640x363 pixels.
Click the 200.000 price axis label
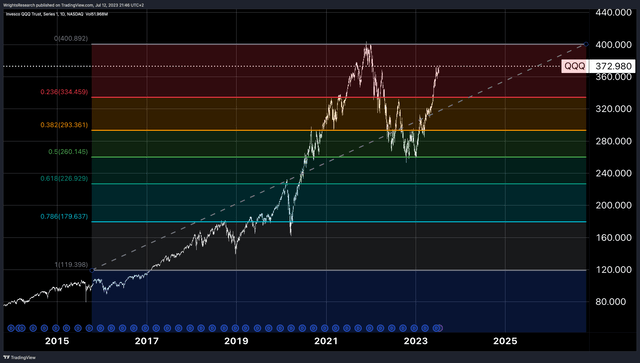click(613, 205)
